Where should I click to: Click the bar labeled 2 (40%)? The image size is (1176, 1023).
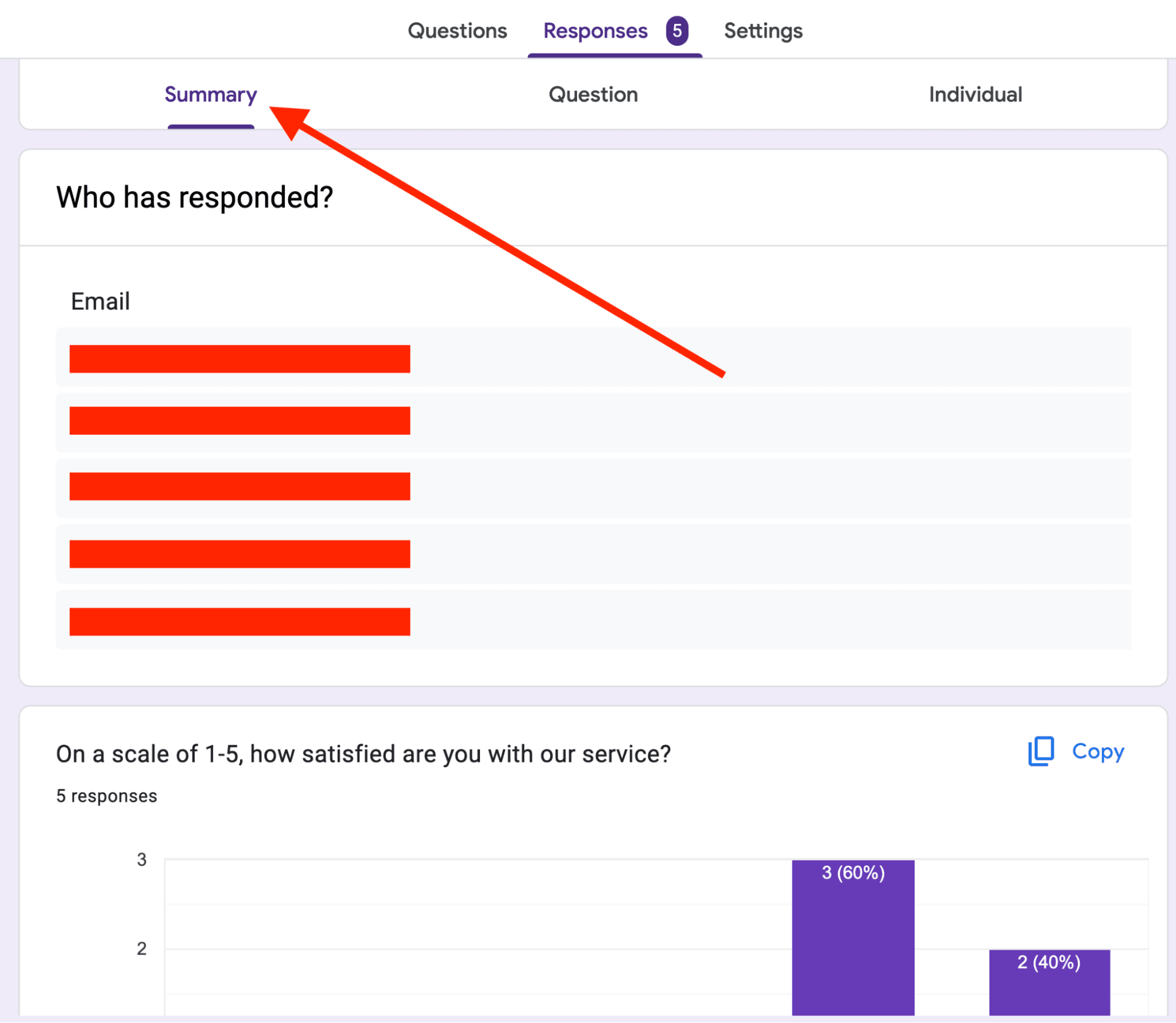[1048, 982]
